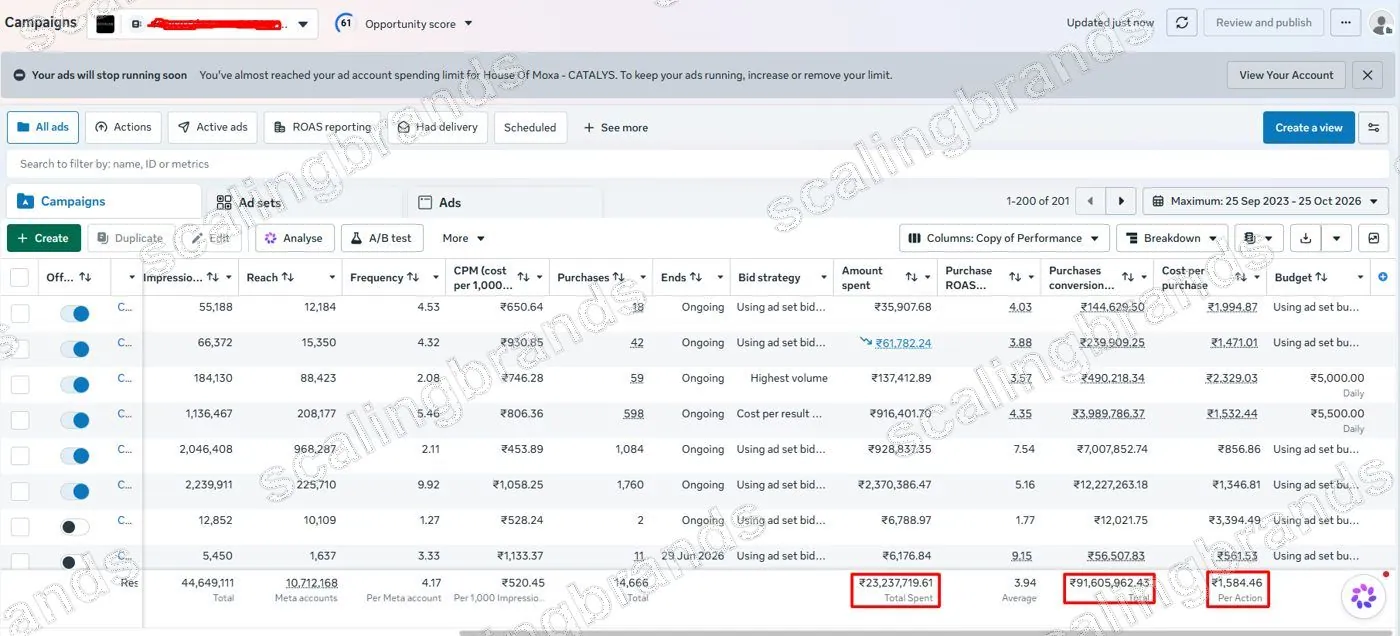Check the row with 2,239,911 impressions

(19, 491)
